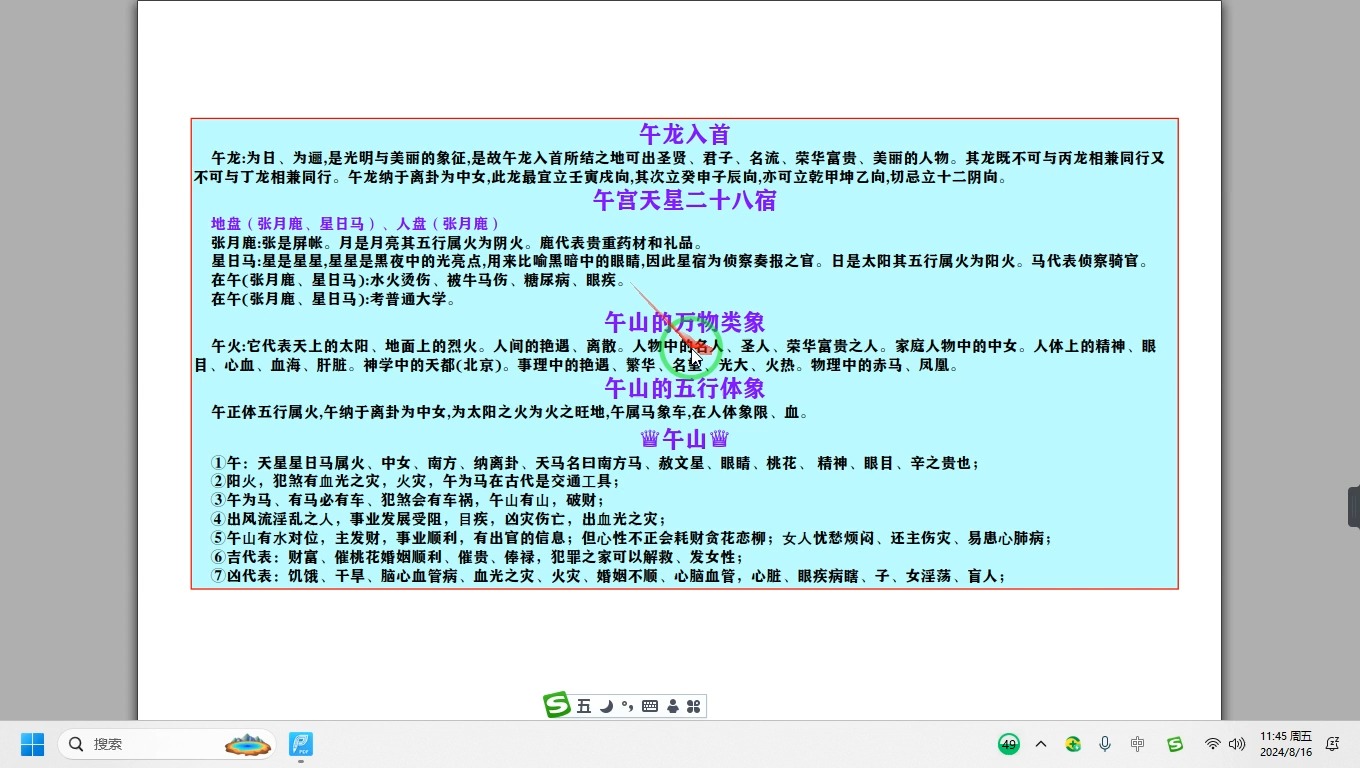
Task: Click item ⑥吉代表：财富
Action: pyautogui.click(x=476, y=557)
